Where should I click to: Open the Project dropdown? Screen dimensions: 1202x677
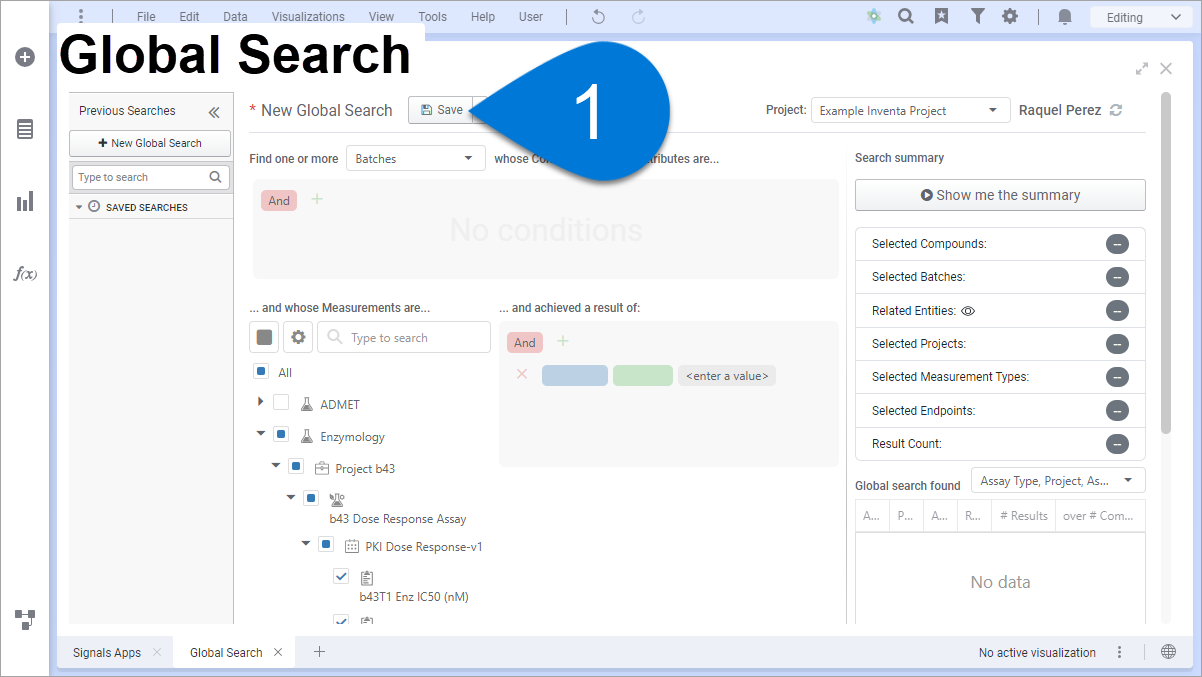pos(910,110)
